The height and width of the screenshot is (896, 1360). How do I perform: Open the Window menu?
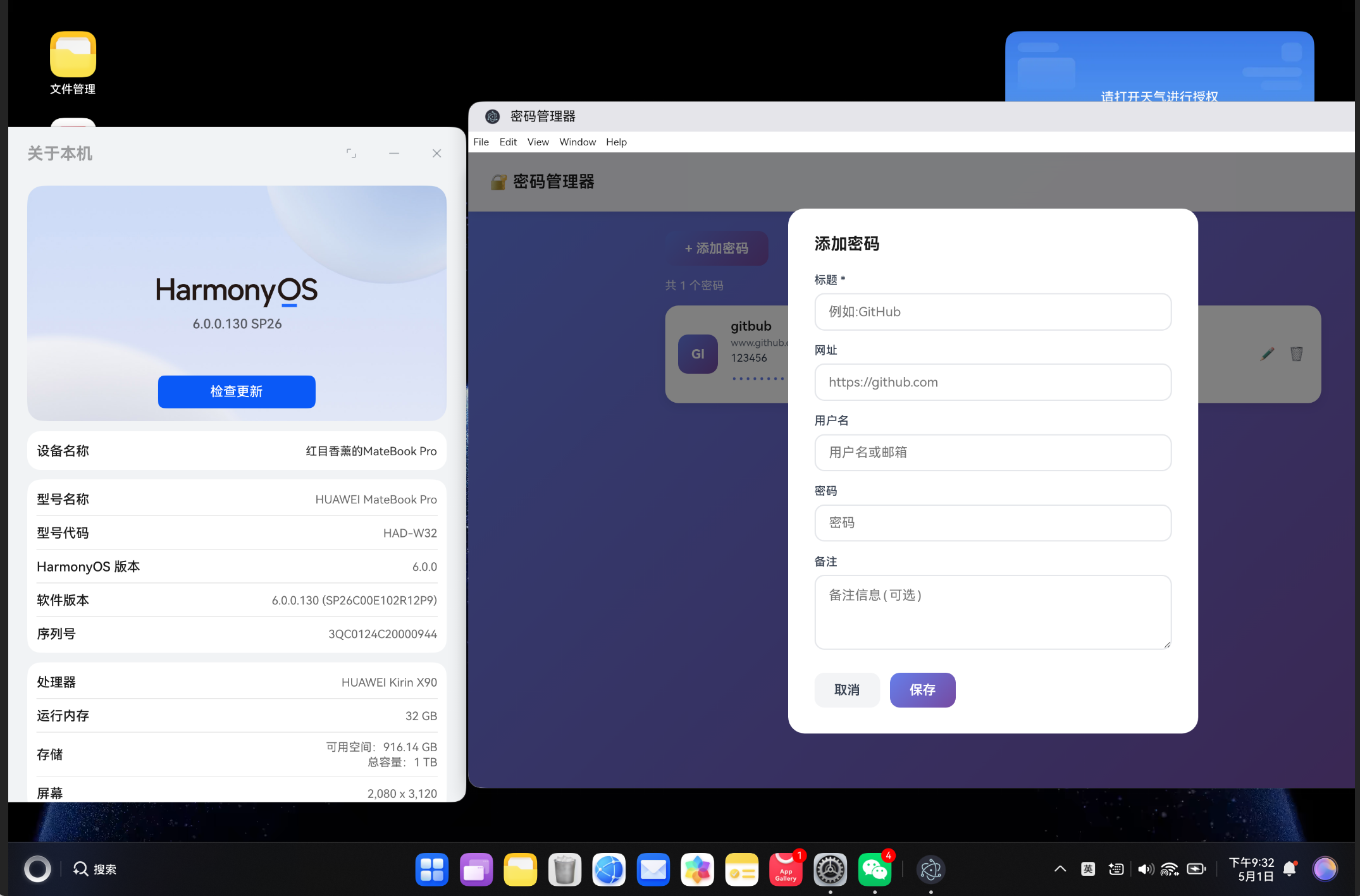[x=578, y=142]
